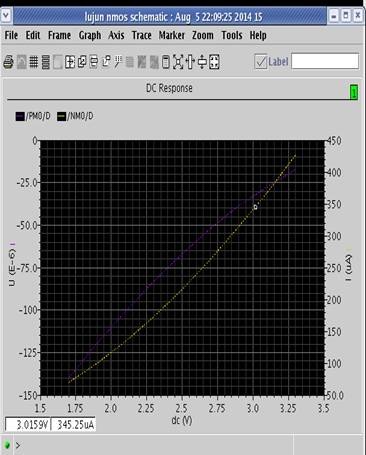Click the marker point on the yellow curve

pos(255,207)
